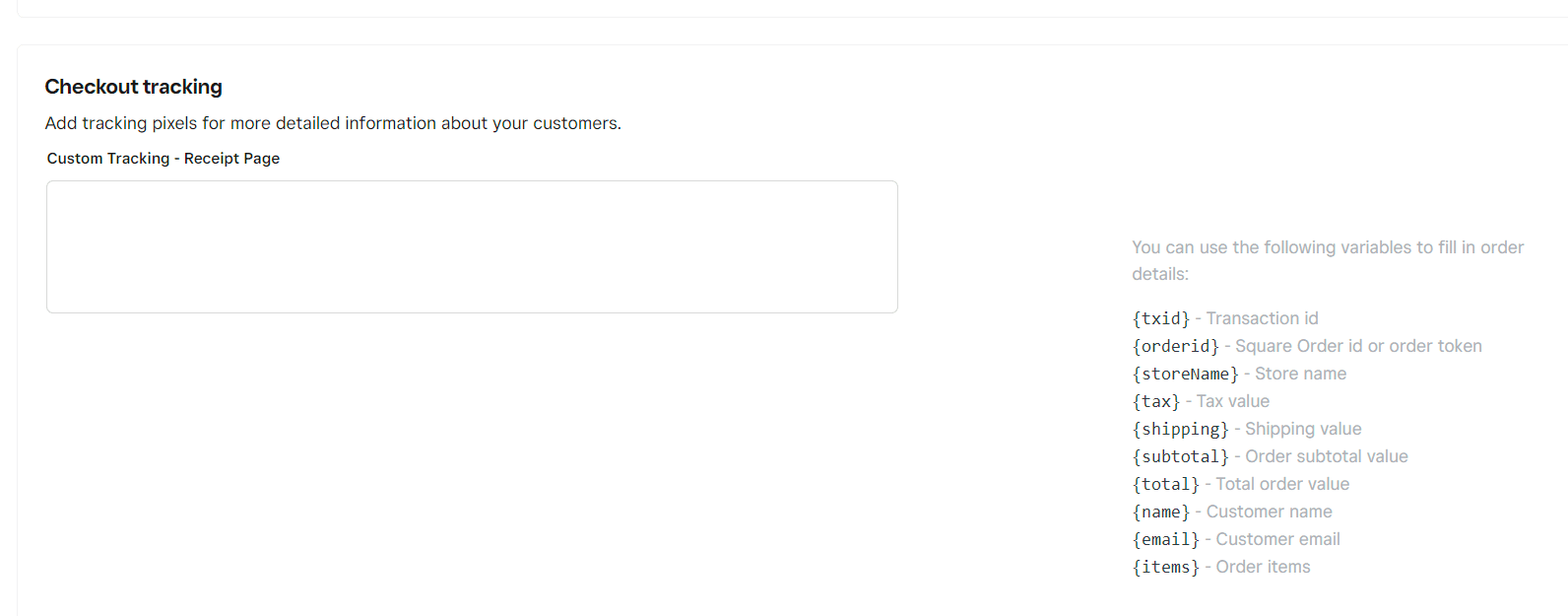Viewport: 1568px width, 616px height.
Task: Click the 'Add tracking pixels' description text
Action: (333, 123)
